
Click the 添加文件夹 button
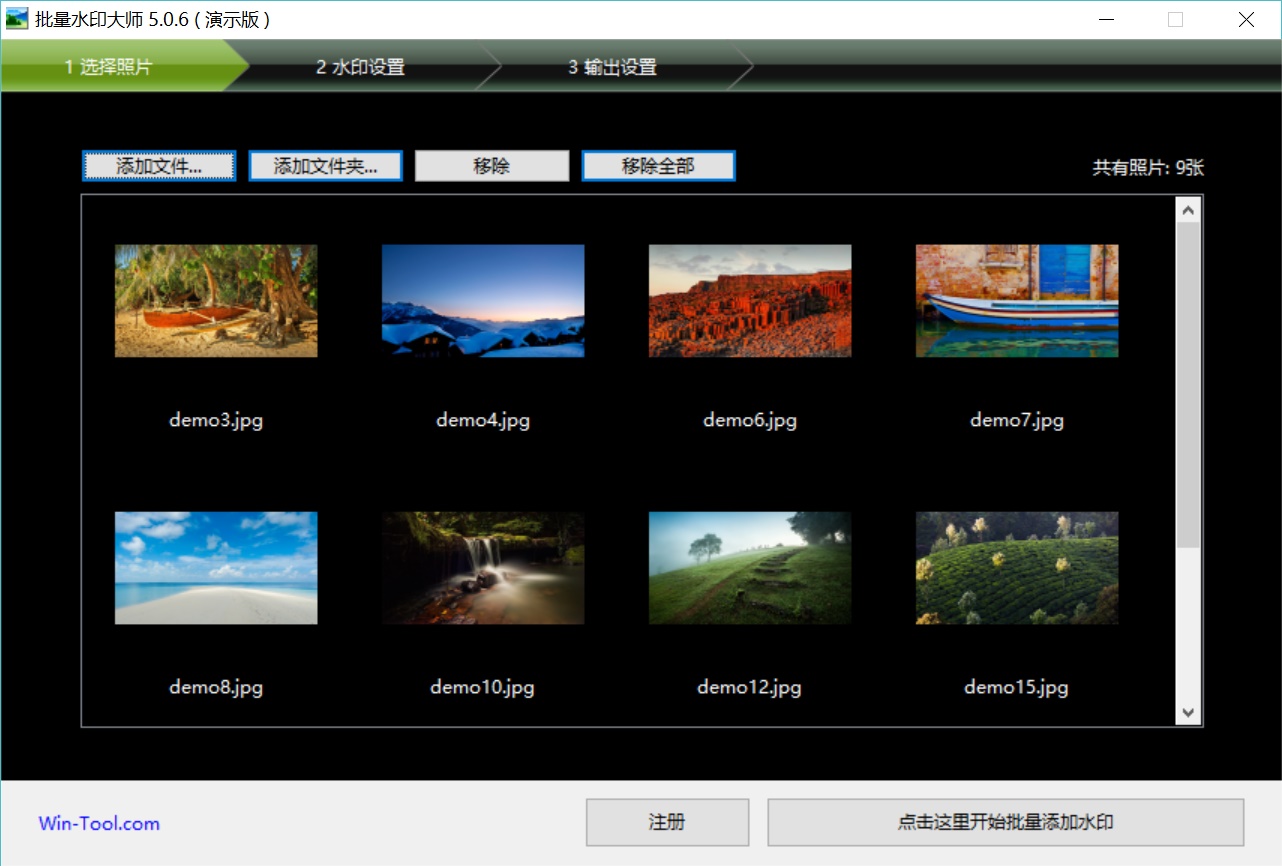tap(325, 166)
